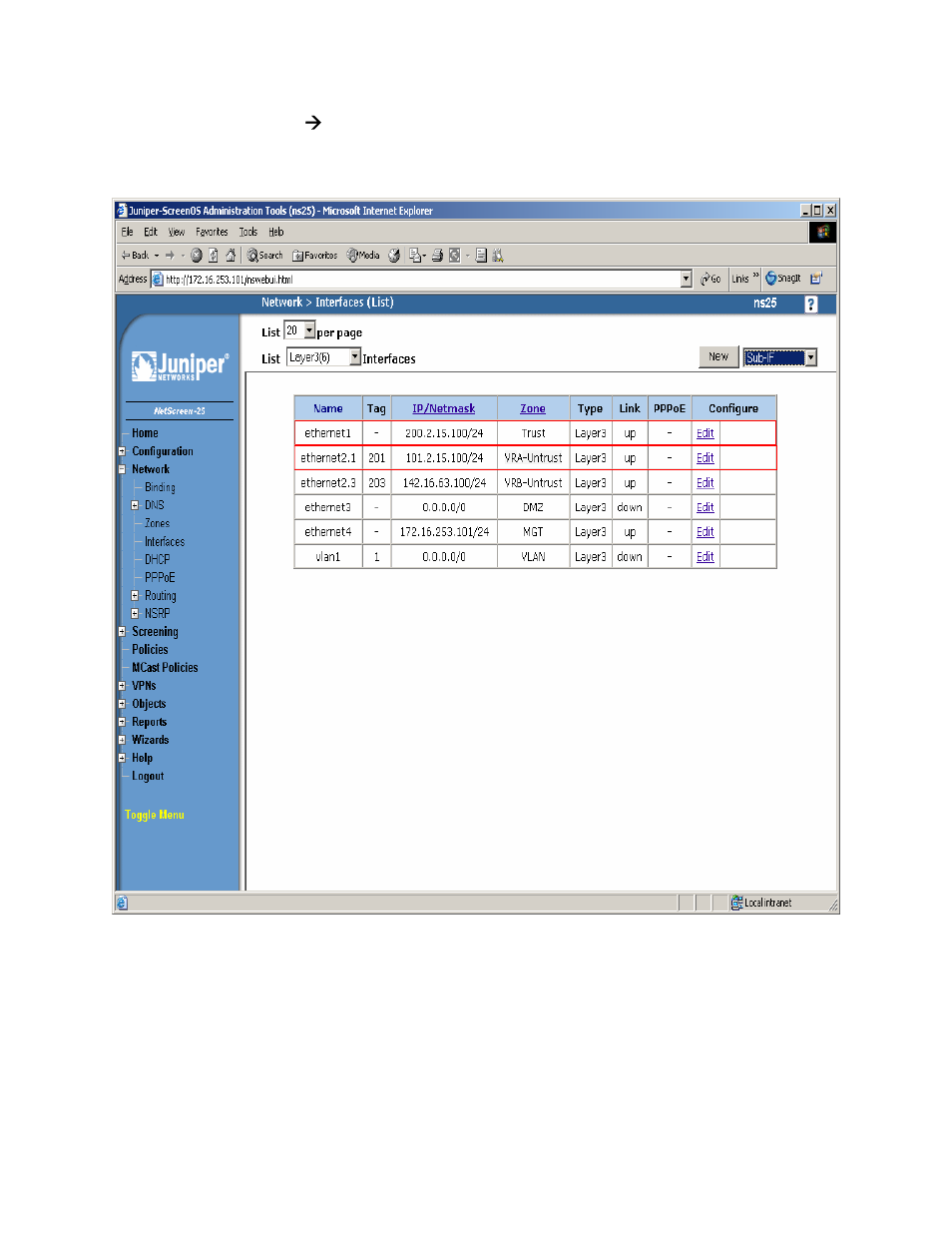Open the File menu
Image resolution: width=952 pixels, height=1233 pixels.
point(127,232)
